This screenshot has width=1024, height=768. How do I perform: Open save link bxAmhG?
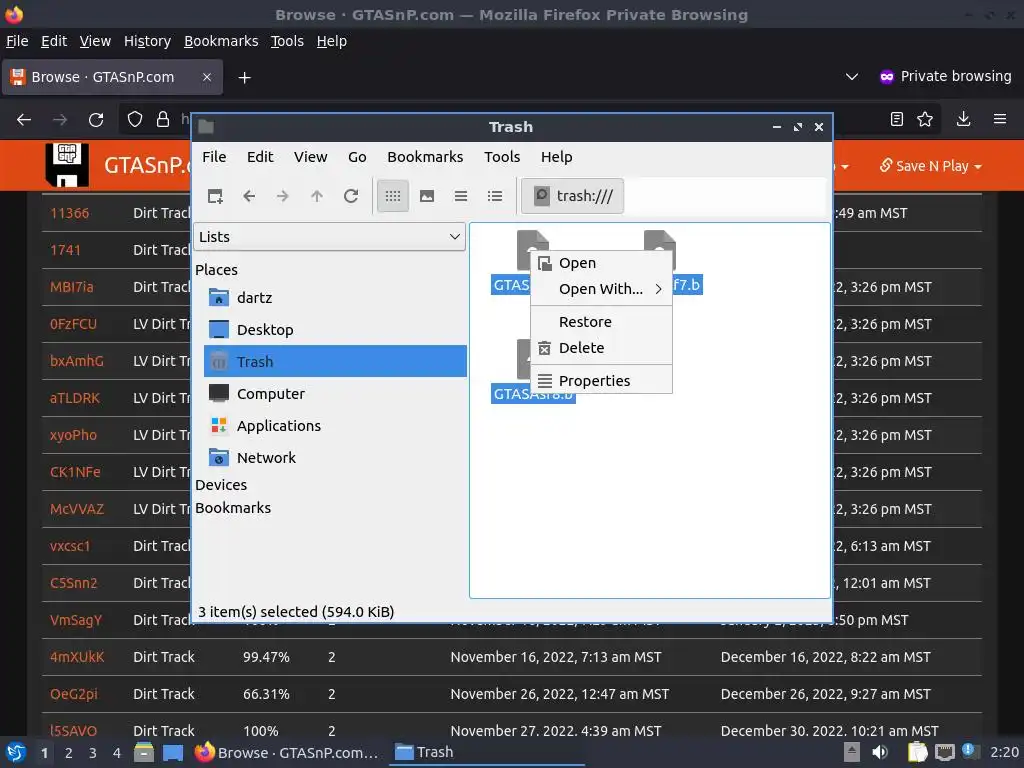(x=76, y=361)
